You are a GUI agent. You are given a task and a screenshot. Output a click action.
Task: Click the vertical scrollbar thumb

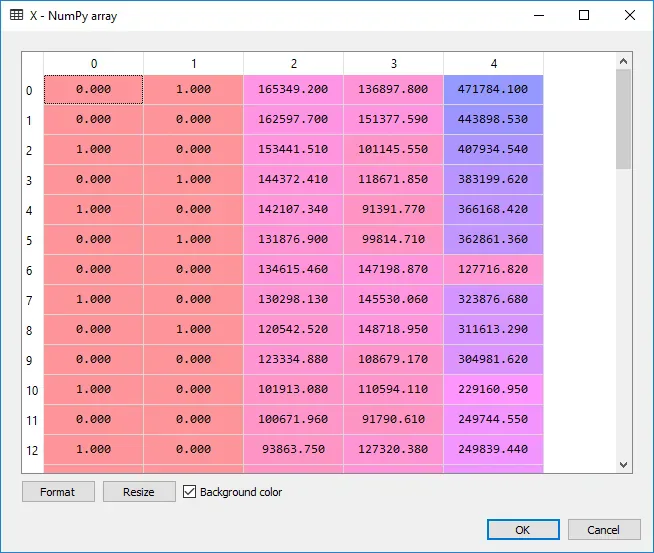pyautogui.click(x=624, y=119)
